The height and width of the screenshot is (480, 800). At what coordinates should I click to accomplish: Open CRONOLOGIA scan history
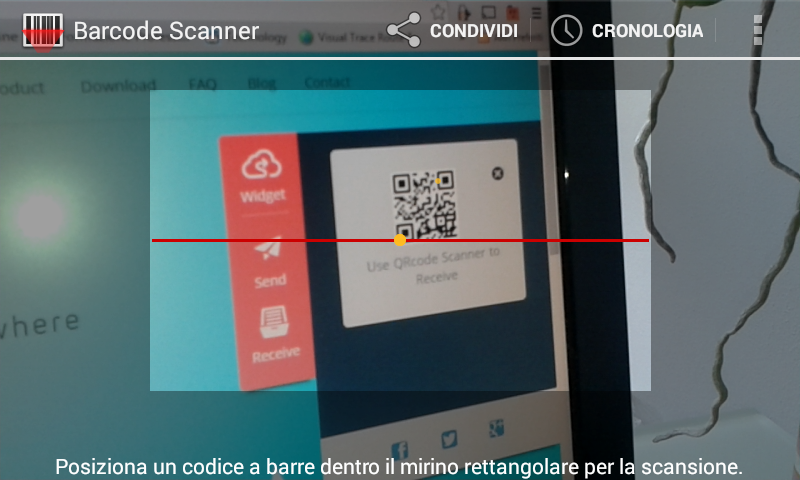coord(647,31)
